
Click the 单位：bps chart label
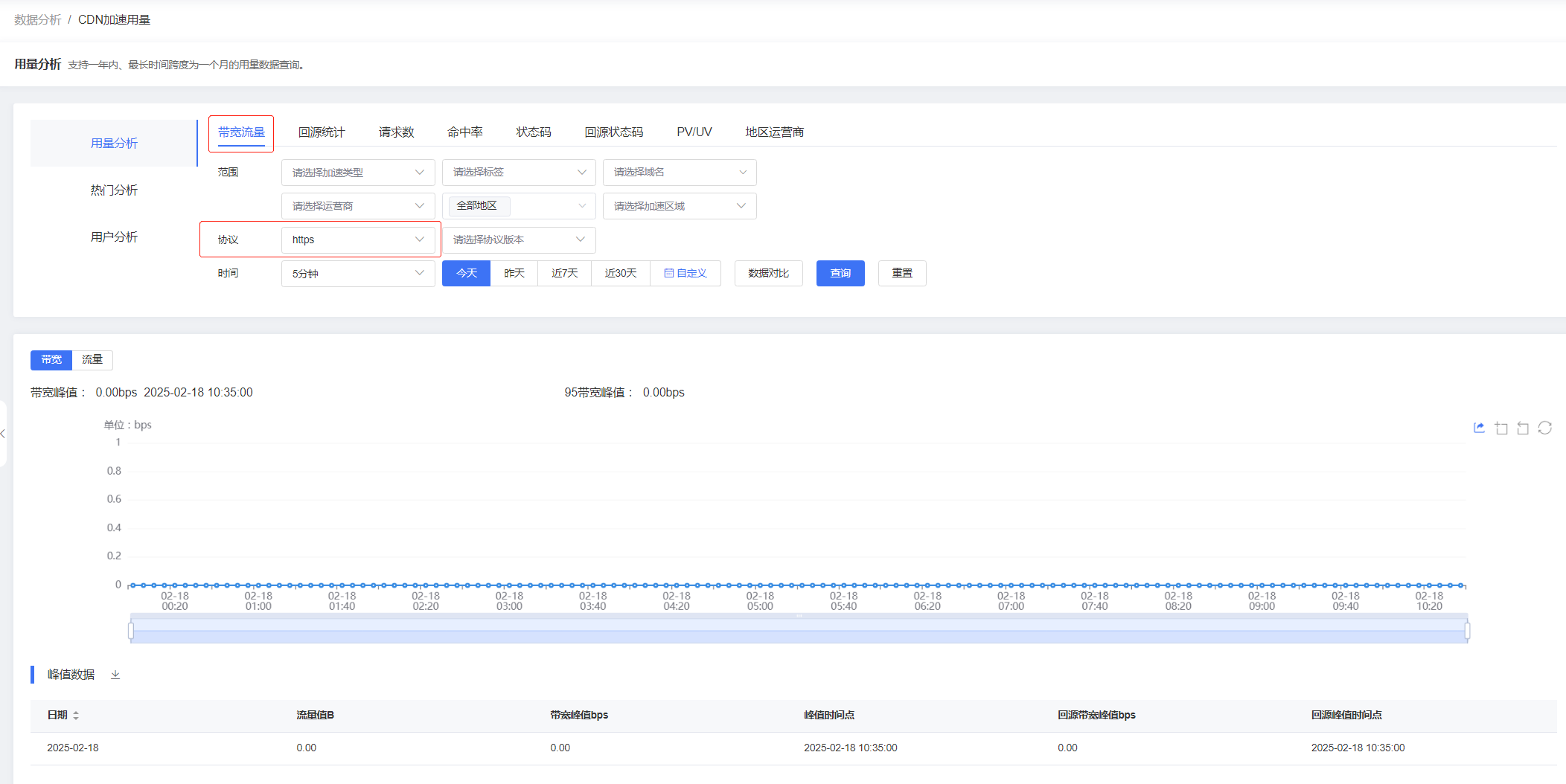[x=127, y=425]
